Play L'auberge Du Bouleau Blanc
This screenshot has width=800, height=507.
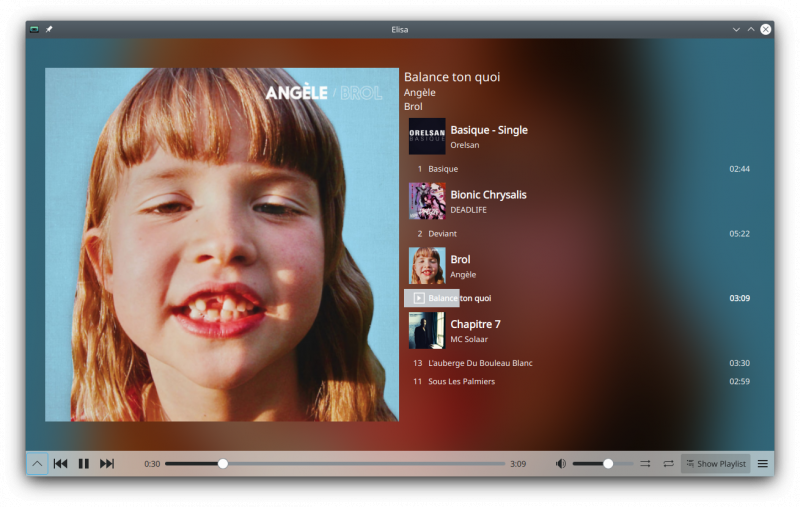(x=579, y=363)
